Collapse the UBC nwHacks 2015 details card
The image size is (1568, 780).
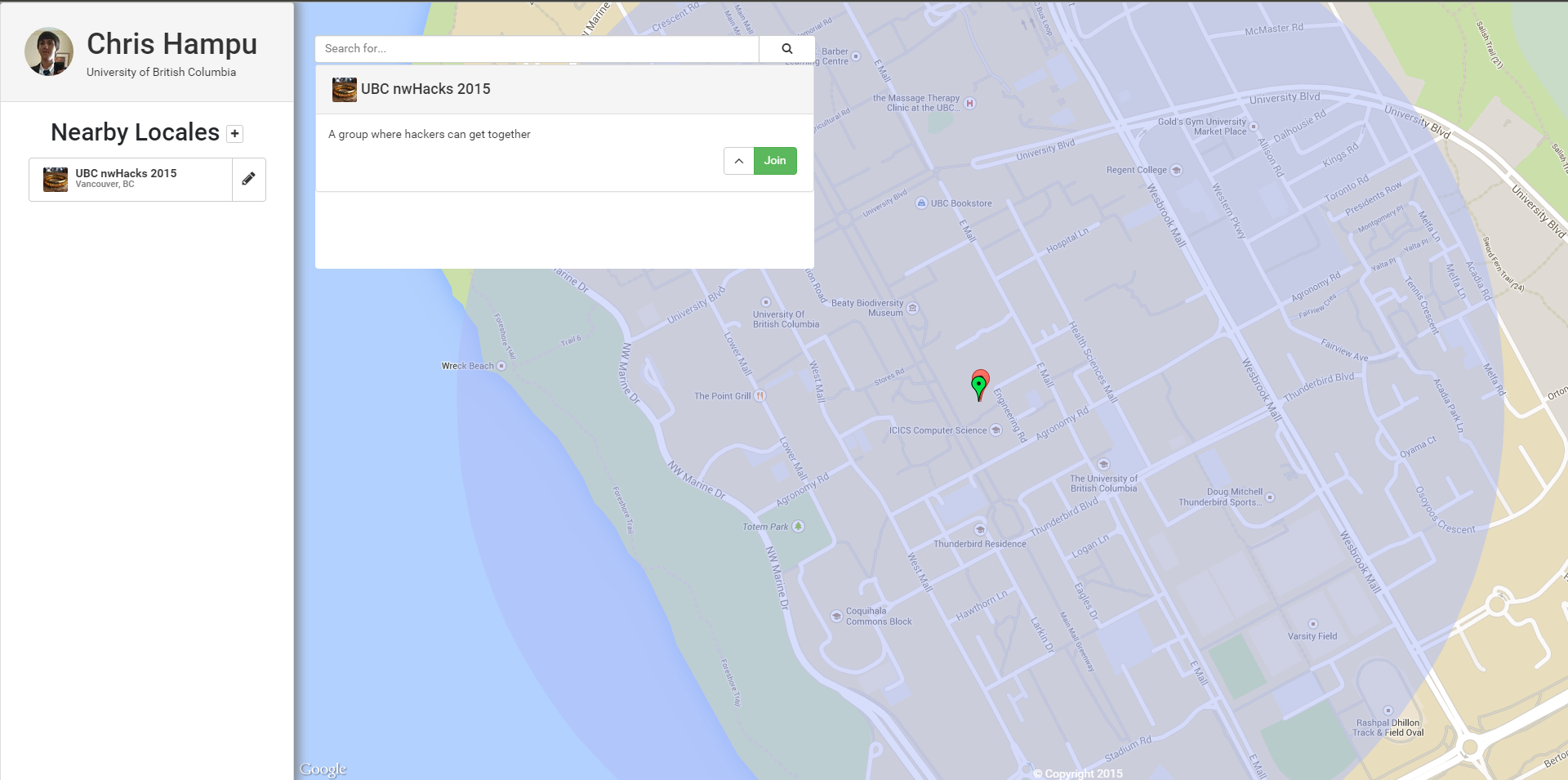tap(739, 161)
